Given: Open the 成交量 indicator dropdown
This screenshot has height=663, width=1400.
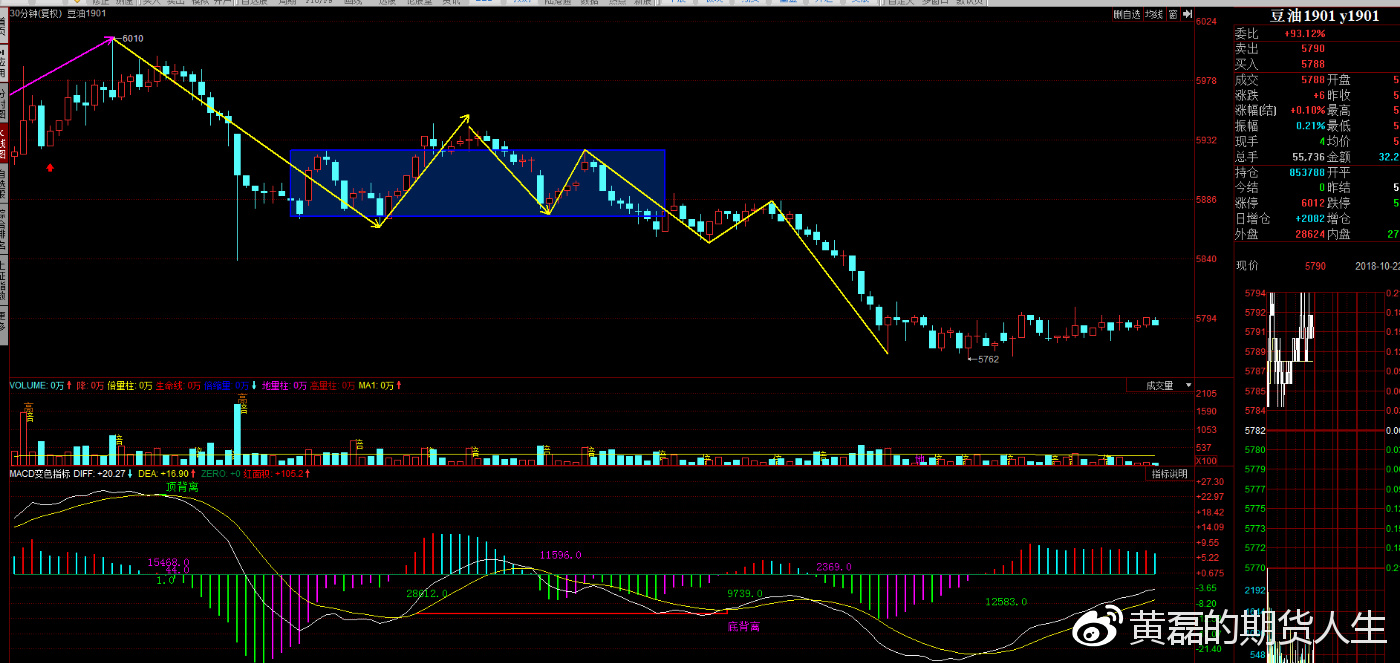Looking at the screenshot, I should coord(1167,385).
